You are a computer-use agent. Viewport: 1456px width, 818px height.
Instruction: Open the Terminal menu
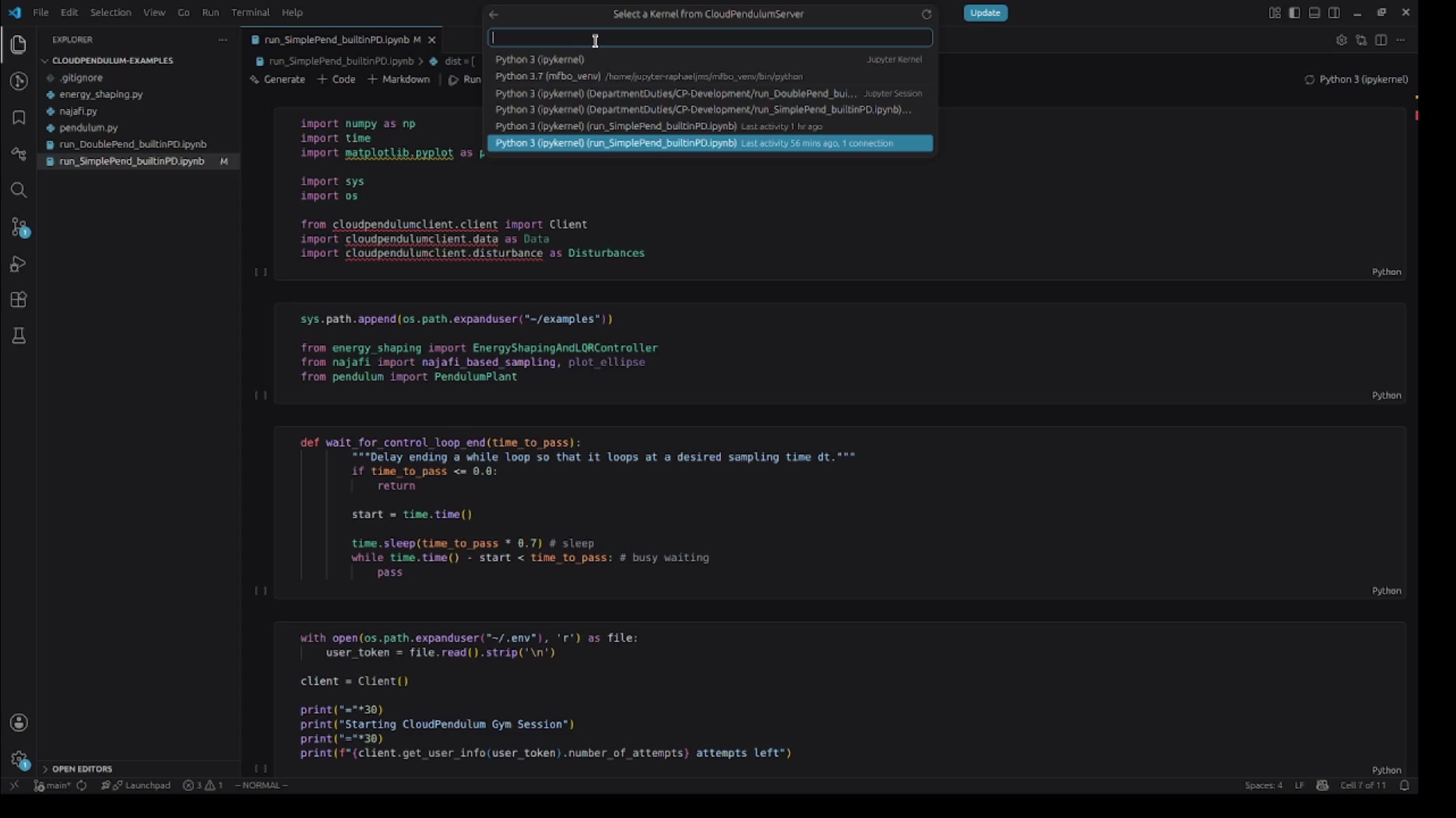click(250, 12)
